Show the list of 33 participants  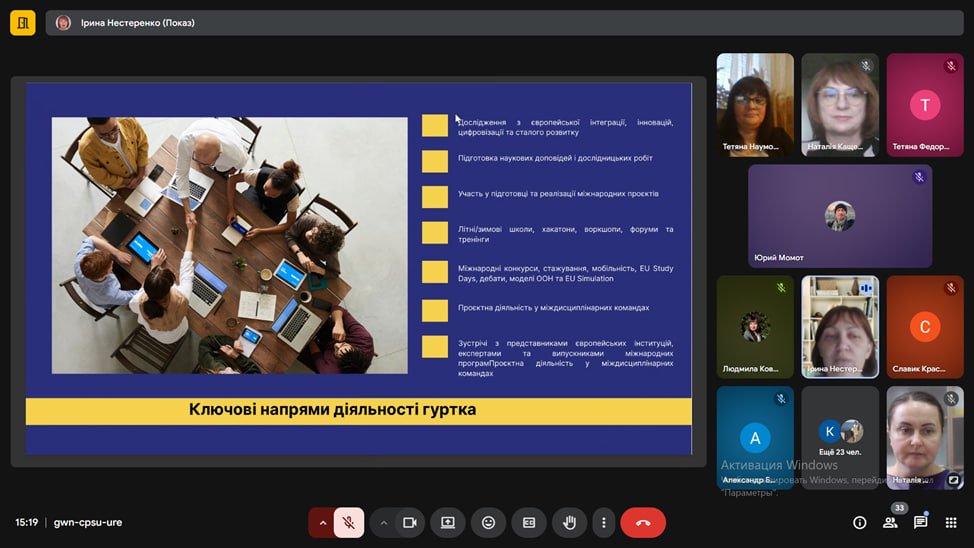(x=890, y=522)
